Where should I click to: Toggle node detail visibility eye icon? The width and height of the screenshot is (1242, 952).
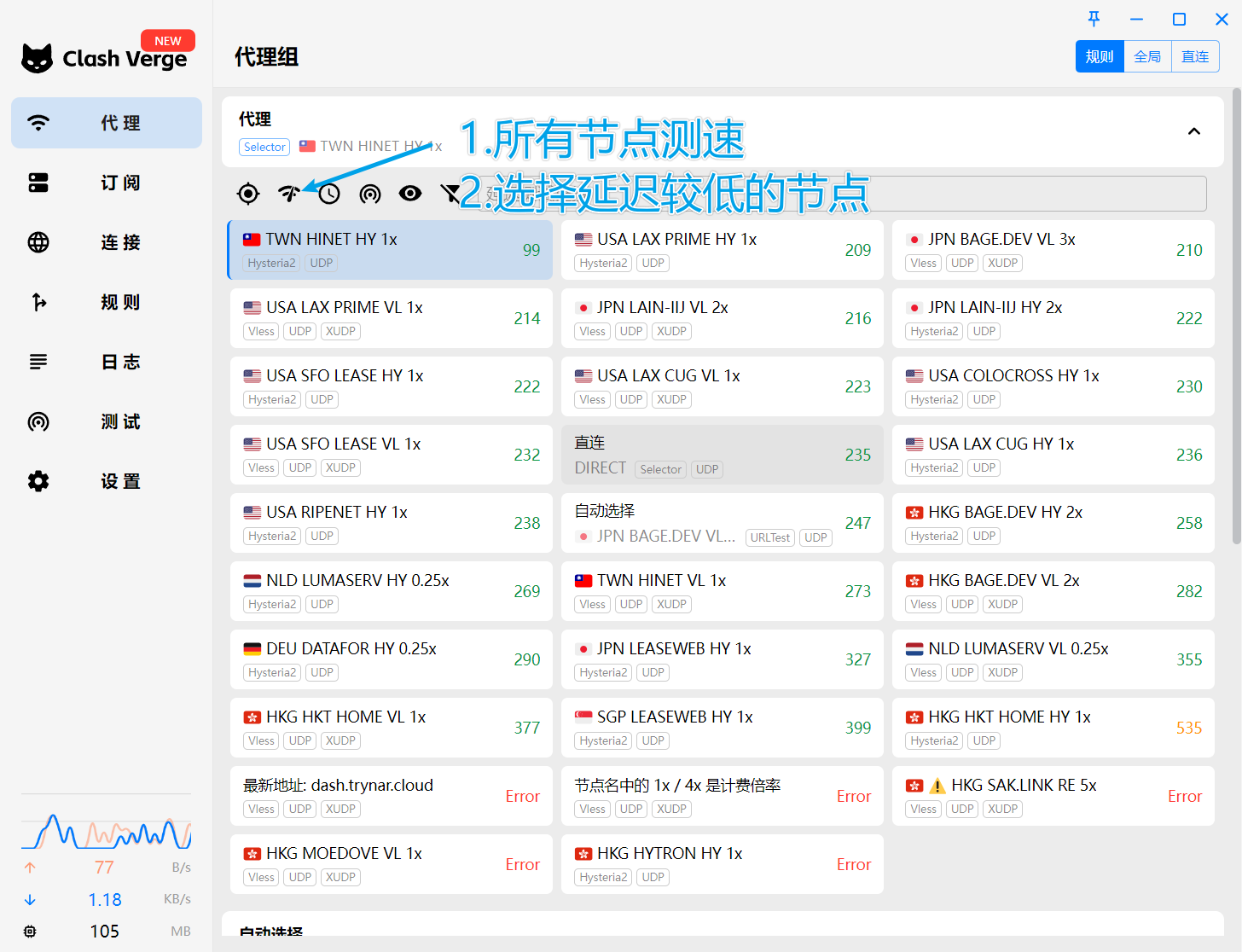410,194
